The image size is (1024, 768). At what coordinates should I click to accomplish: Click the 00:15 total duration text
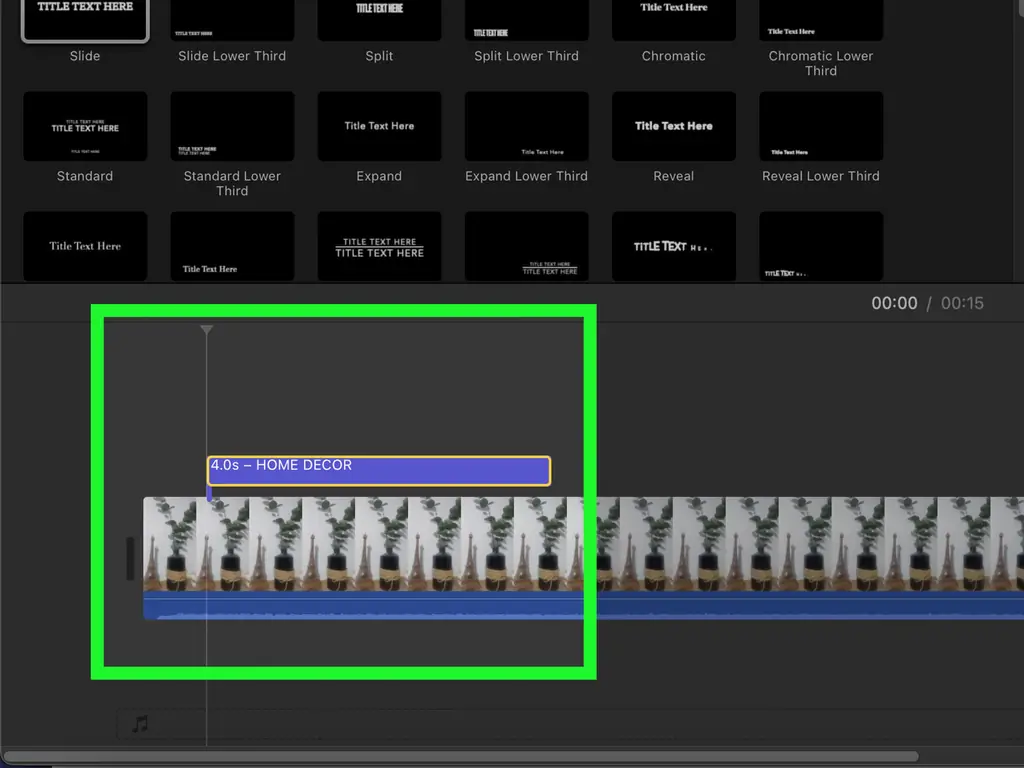(x=962, y=303)
